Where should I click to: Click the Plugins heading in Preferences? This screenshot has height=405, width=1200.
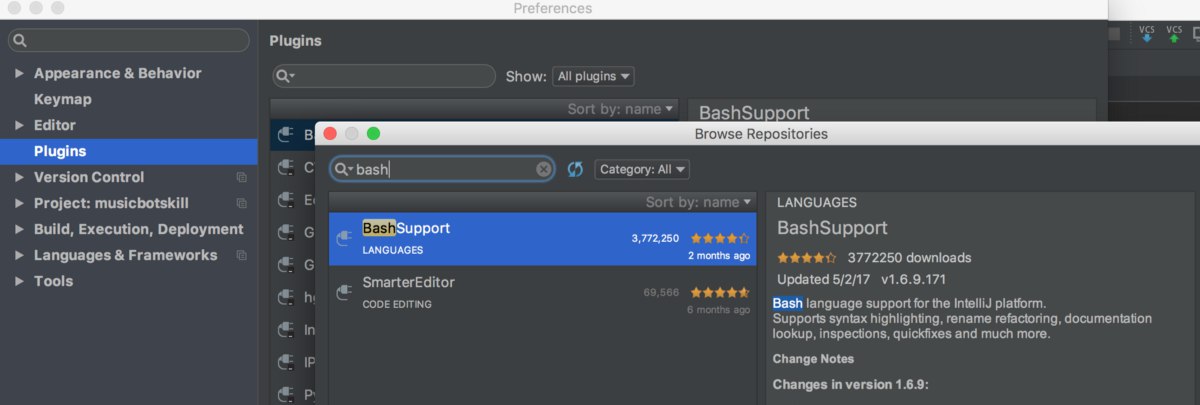point(295,41)
